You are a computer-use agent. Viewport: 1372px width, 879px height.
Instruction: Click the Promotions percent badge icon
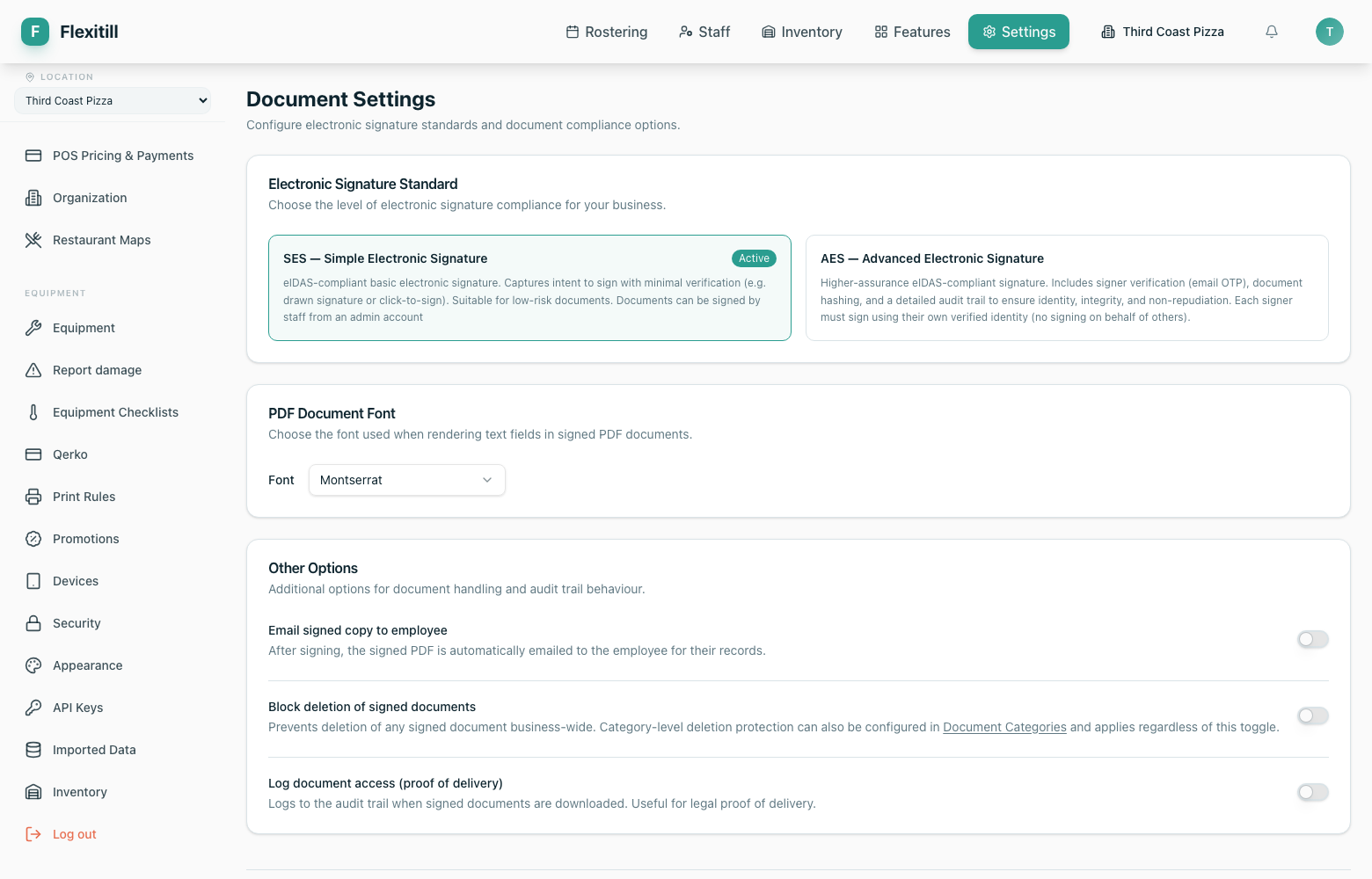(x=33, y=539)
